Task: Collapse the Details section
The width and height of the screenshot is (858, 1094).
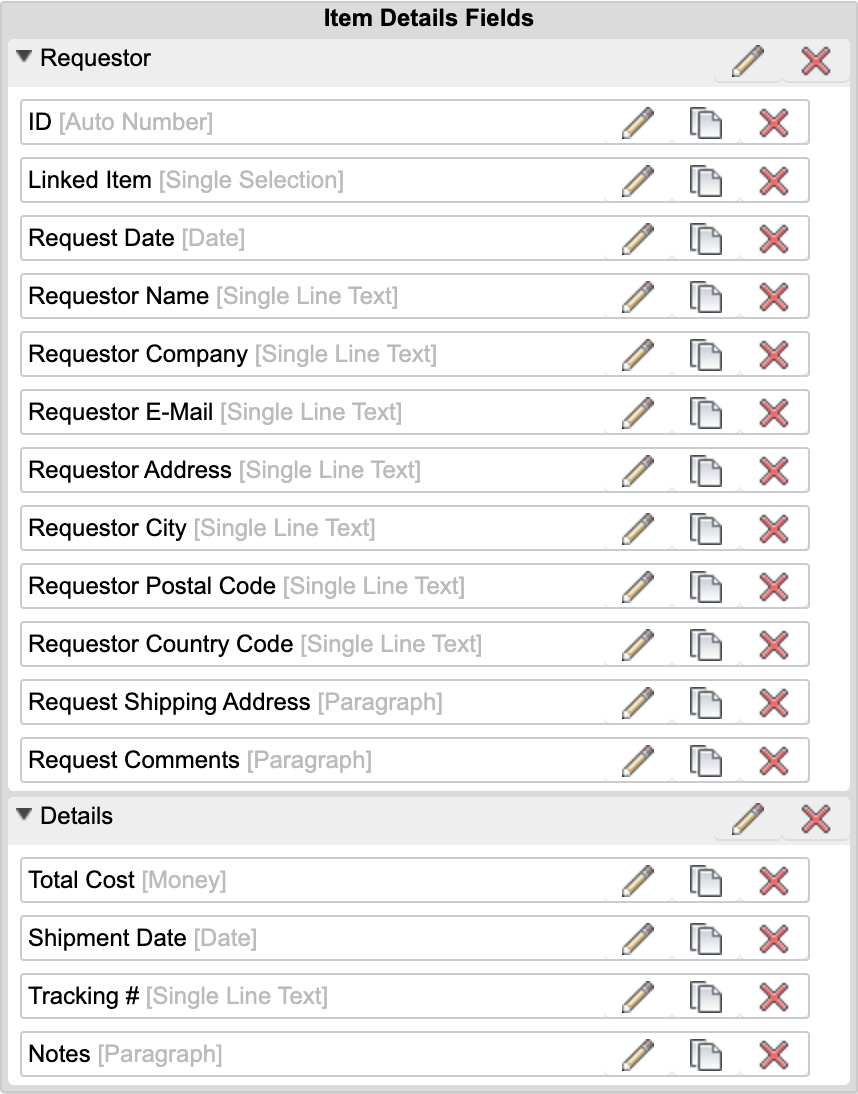Action: coord(25,816)
